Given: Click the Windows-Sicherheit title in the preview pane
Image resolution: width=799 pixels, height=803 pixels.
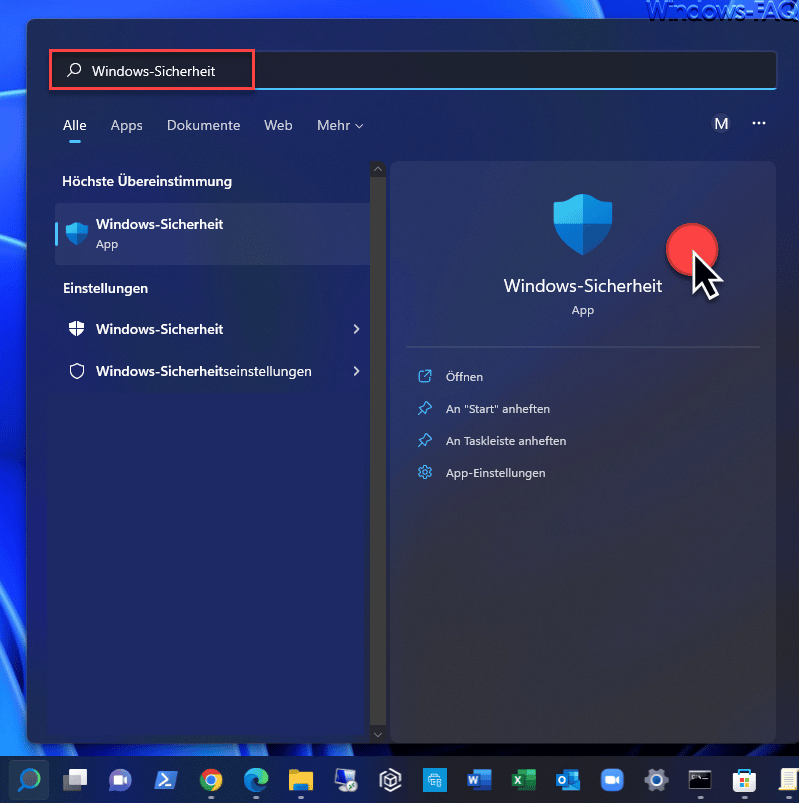Looking at the screenshot, I should pos(583,286).
